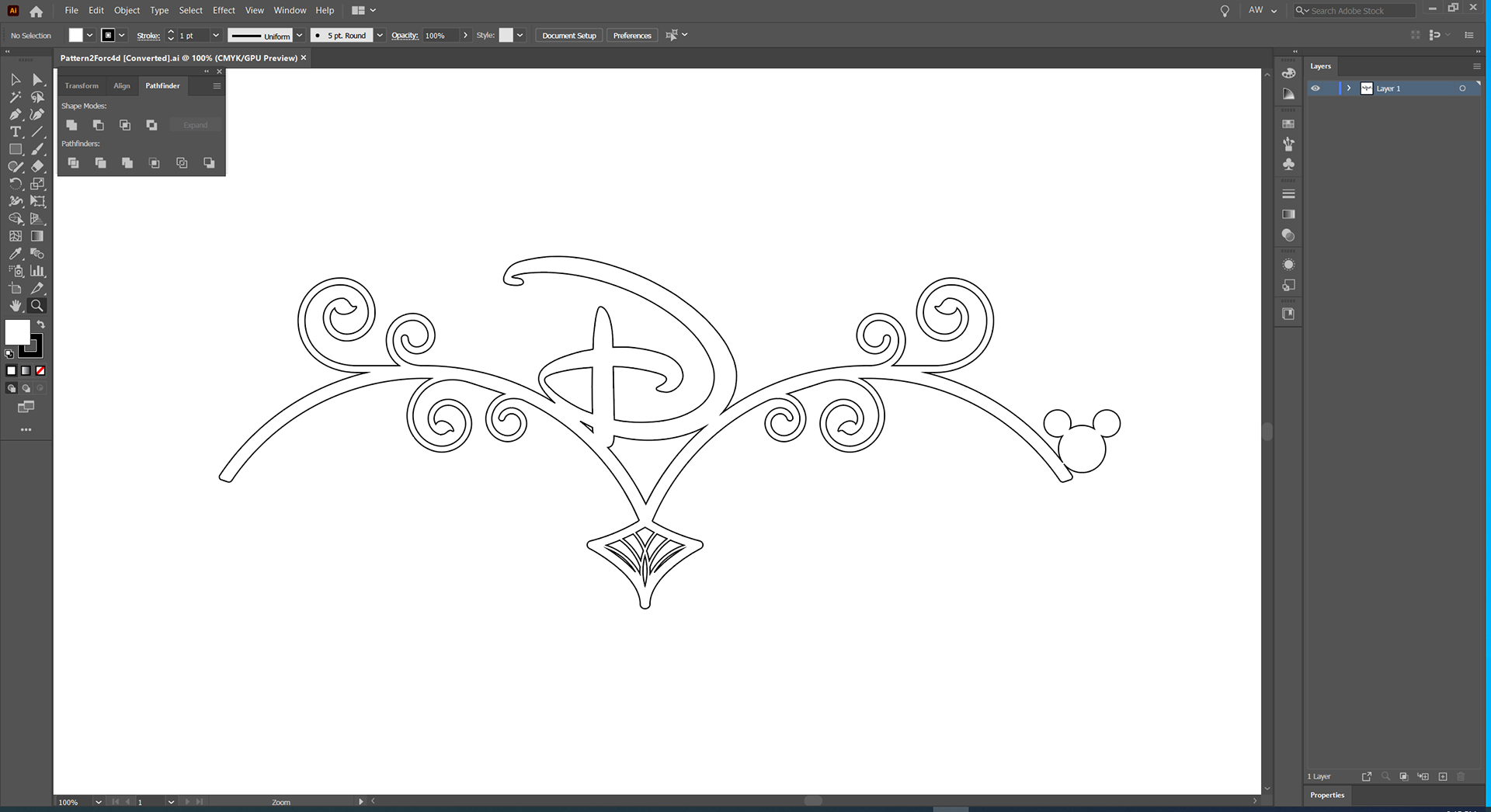Screen dimensions: 1491x812
Task: Click the large Fill color swatch
Action: pyautogui.click(x=17, y=332)
